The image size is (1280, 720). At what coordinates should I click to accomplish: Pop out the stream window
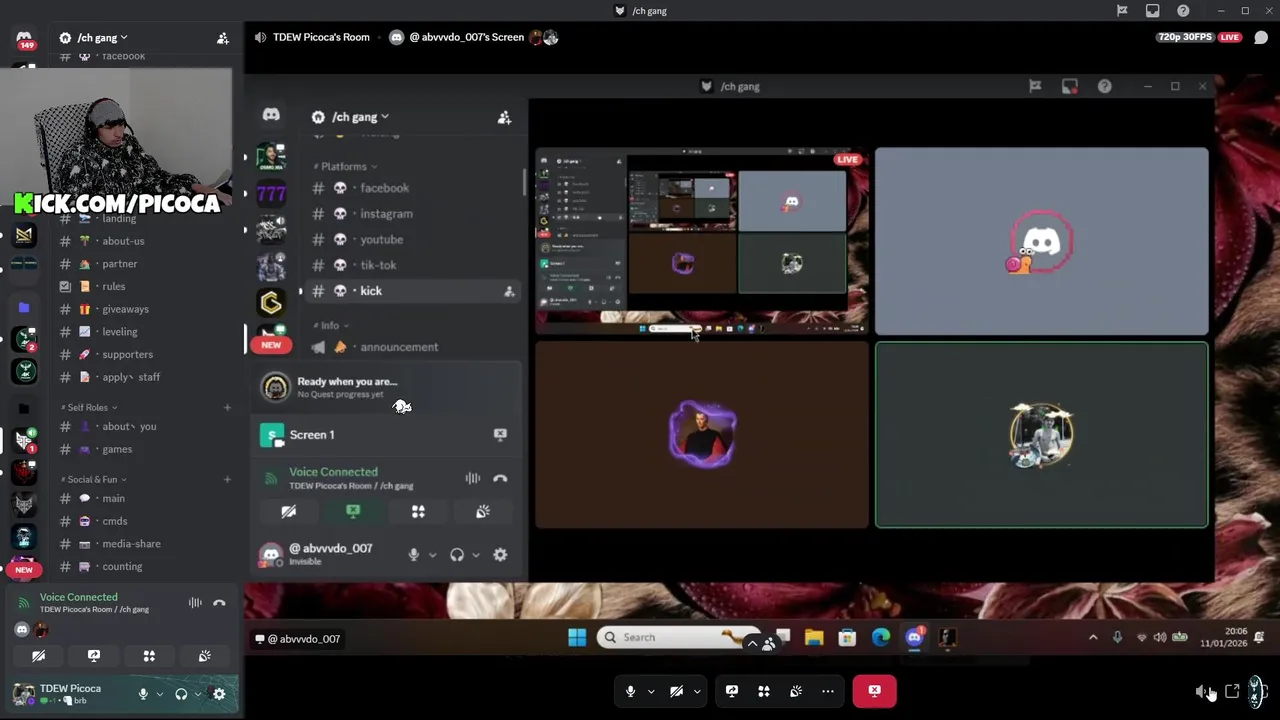tap(1232, 691)
